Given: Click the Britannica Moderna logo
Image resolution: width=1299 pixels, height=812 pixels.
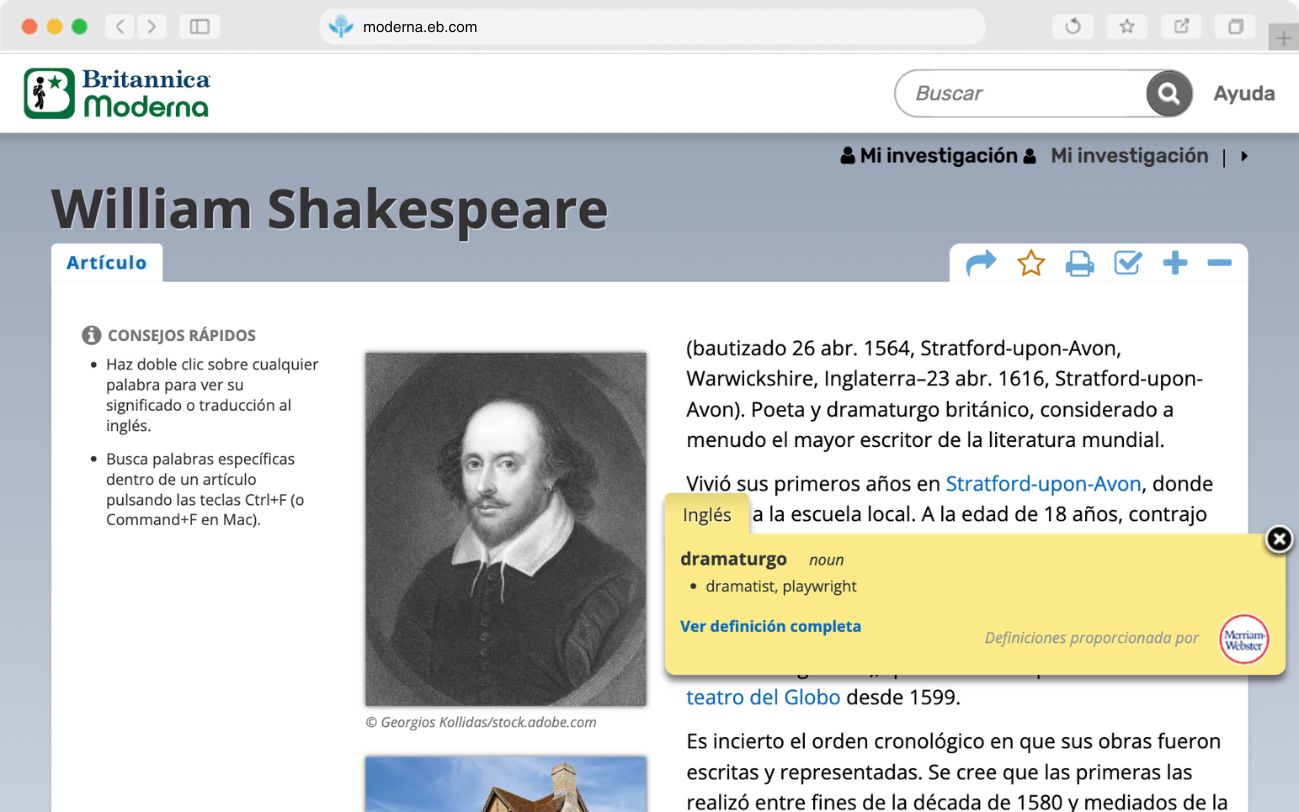Looking at the screenshot, I should point(117,93).
